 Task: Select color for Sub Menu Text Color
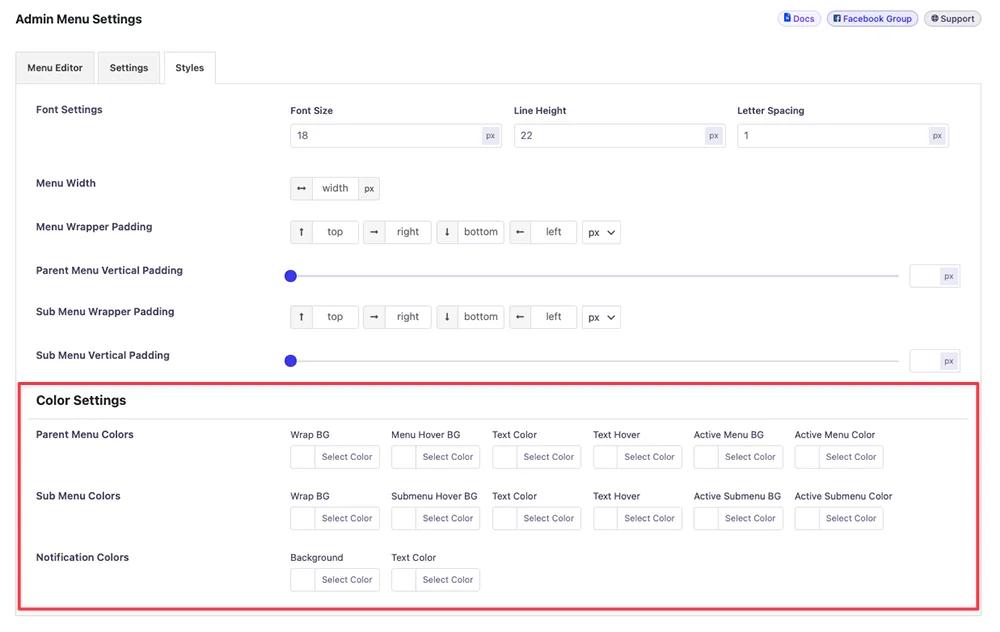(536, 518)
